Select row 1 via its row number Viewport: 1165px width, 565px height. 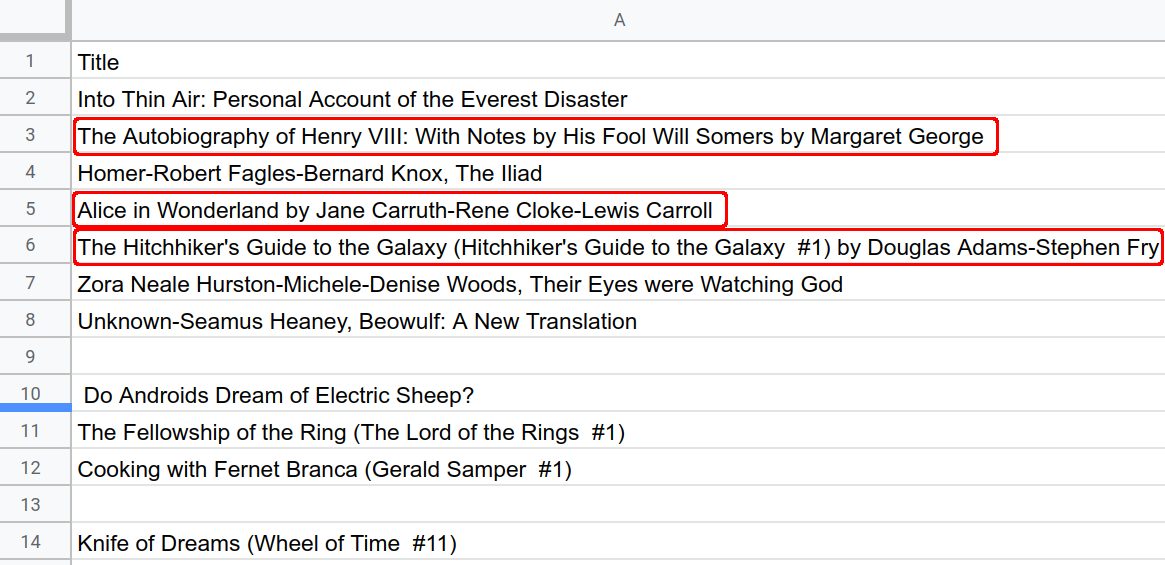(31, 62)
